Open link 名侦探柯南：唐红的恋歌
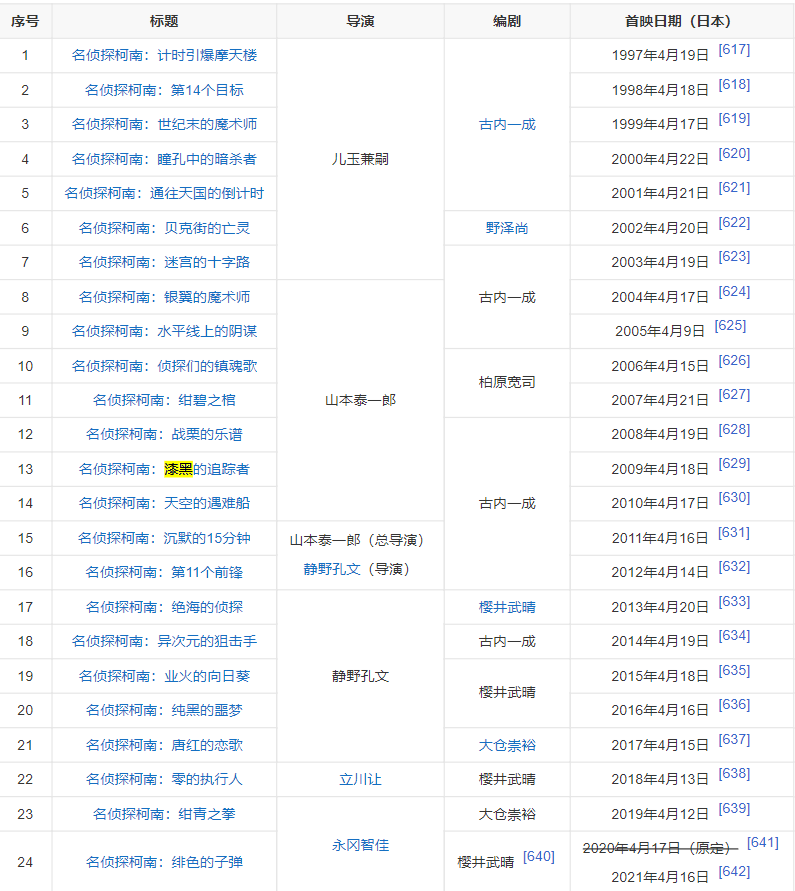 tap(164, 745)
